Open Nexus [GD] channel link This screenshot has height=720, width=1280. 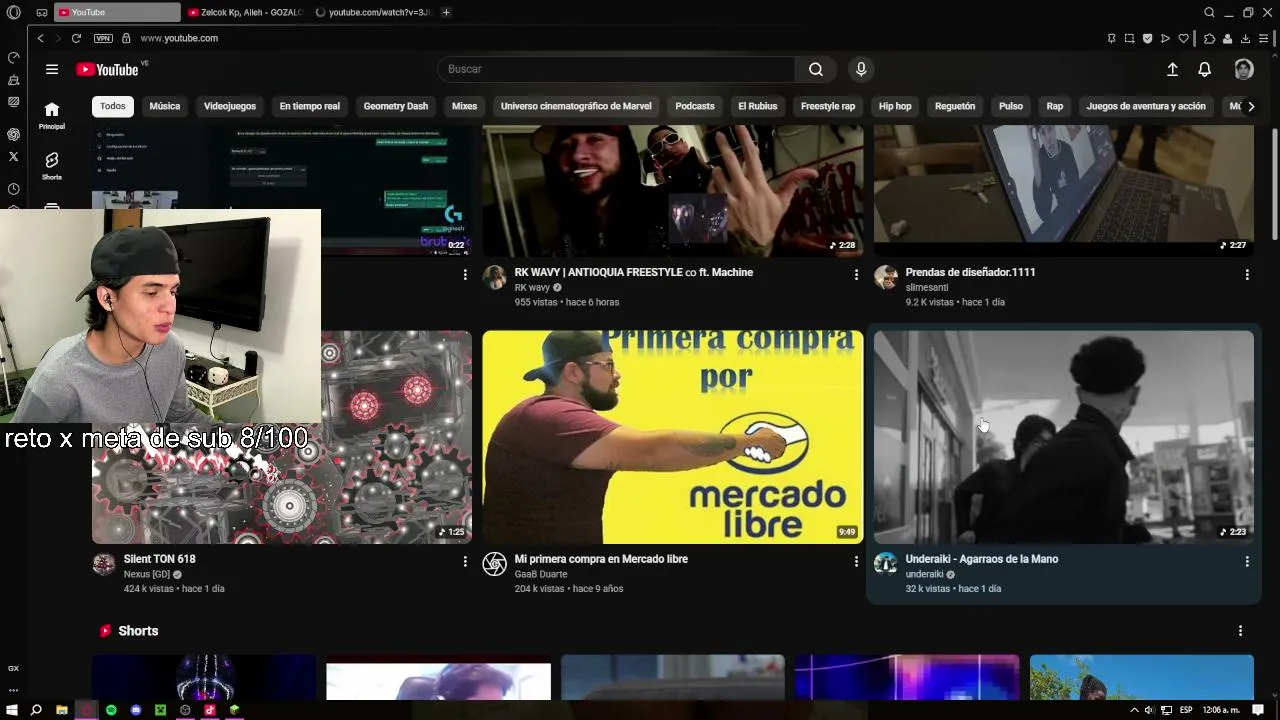point(146,575)
